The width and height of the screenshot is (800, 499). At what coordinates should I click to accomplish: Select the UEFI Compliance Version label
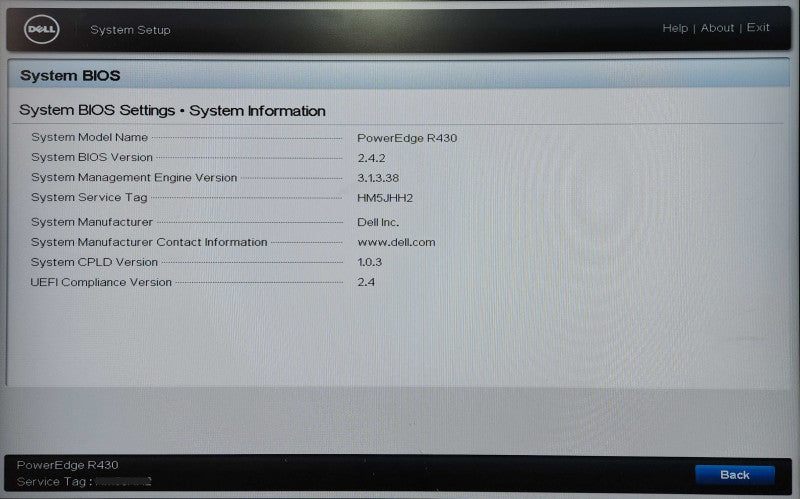point(101,282)
